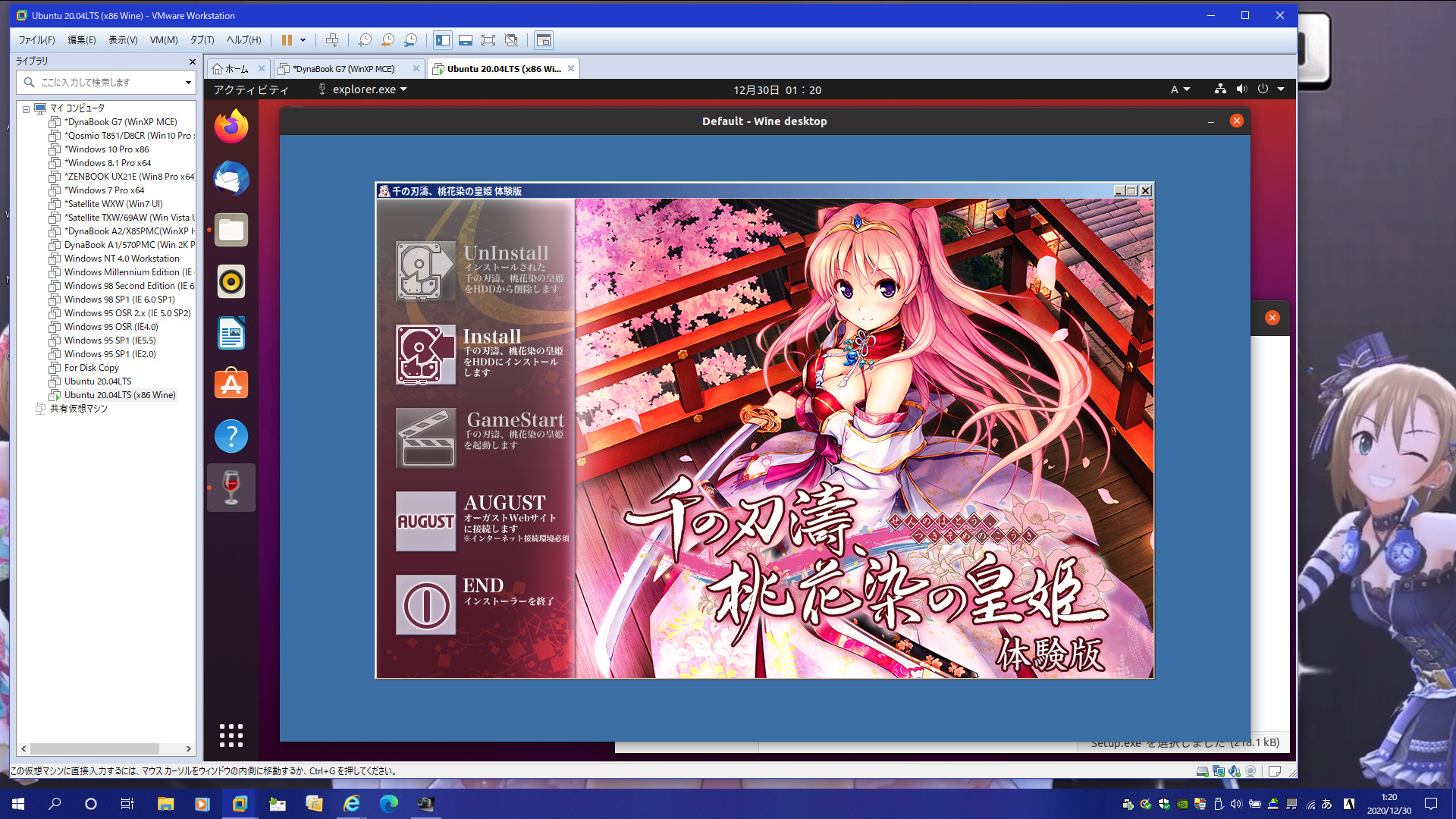Select For Disk Copy in the library
This screenshot has height=819, width=1456.
[x=92, y=368]
